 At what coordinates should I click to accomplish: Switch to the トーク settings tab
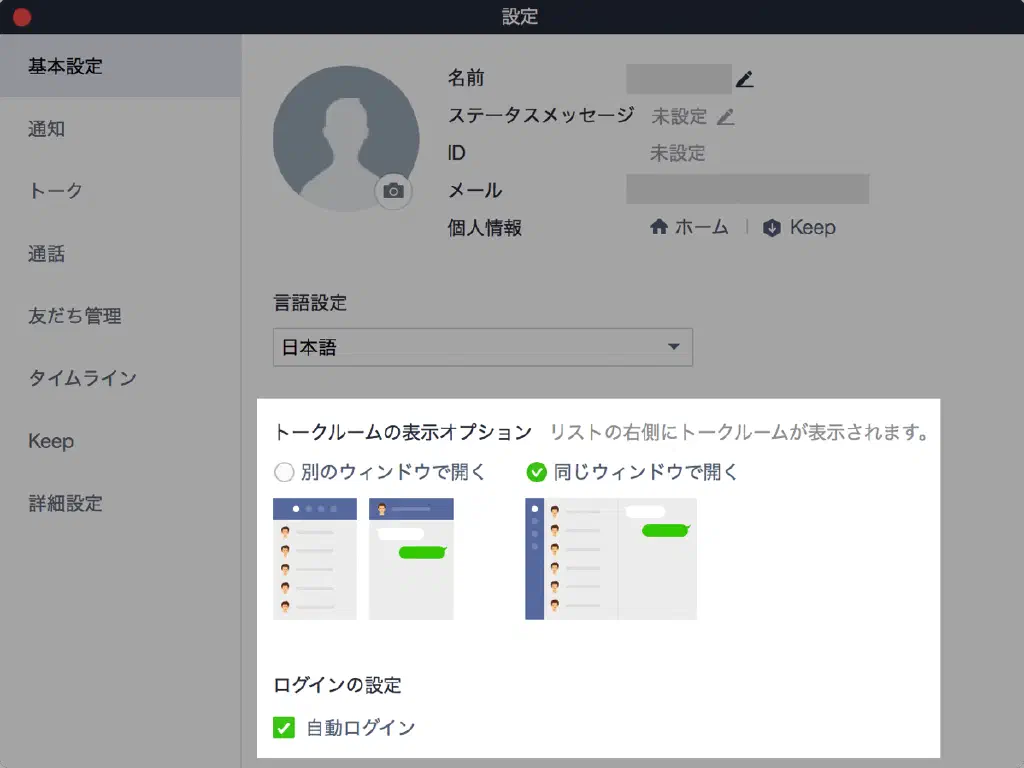(55, 191)
